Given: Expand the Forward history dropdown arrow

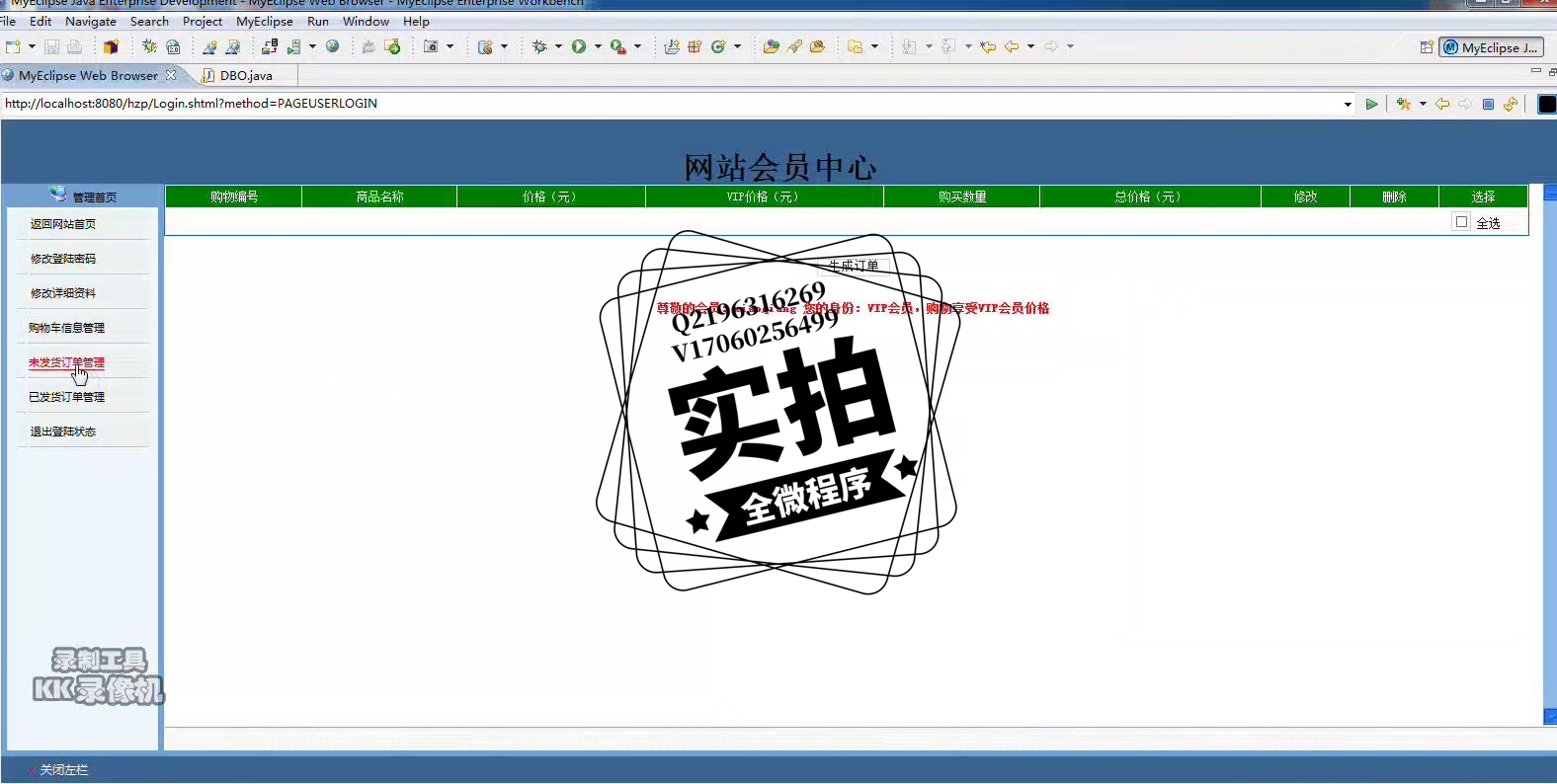Looking at the screenshot, I should pyautogui.click(x=1070, y=46).
